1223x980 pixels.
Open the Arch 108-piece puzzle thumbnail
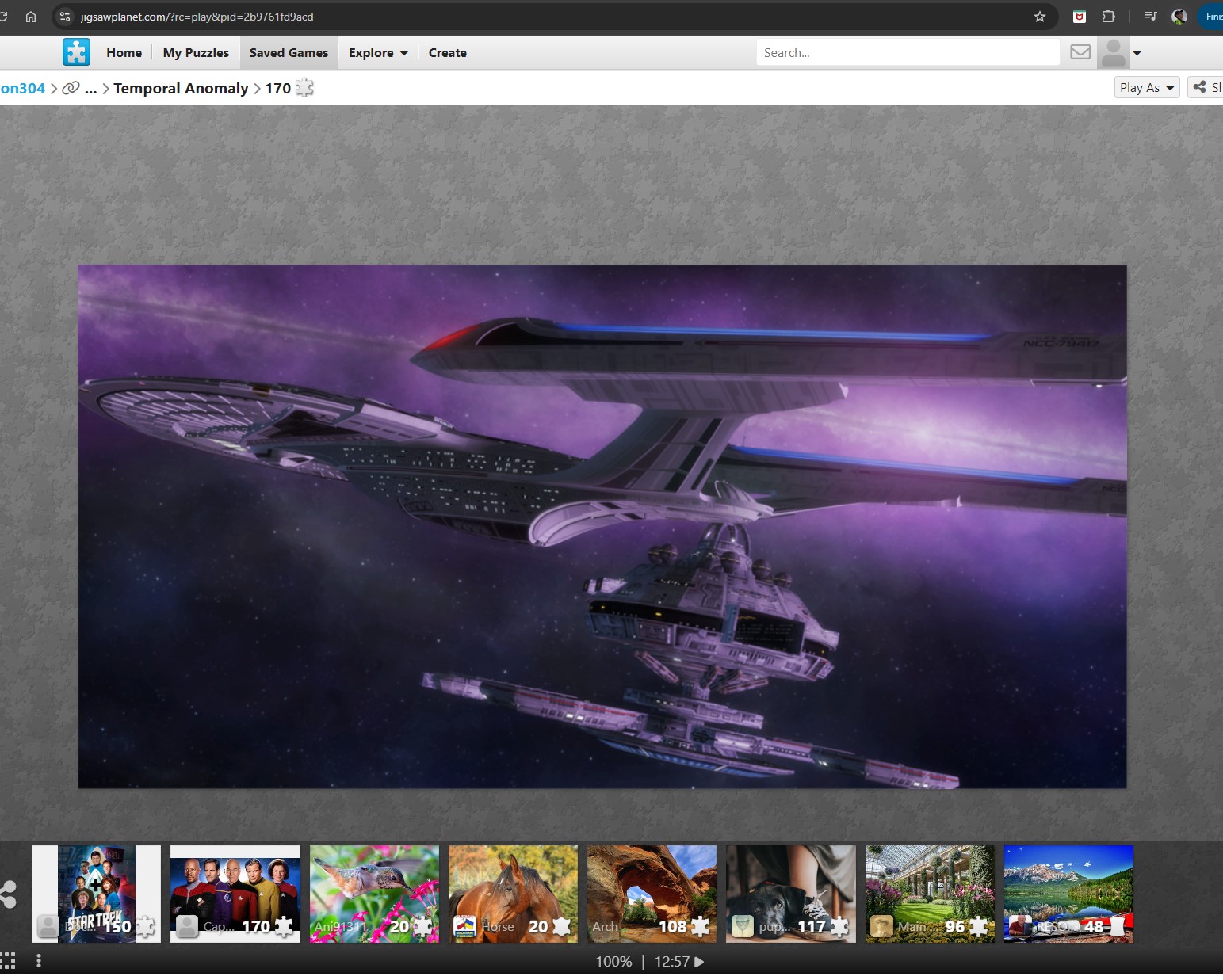click(x=652, y=894)
